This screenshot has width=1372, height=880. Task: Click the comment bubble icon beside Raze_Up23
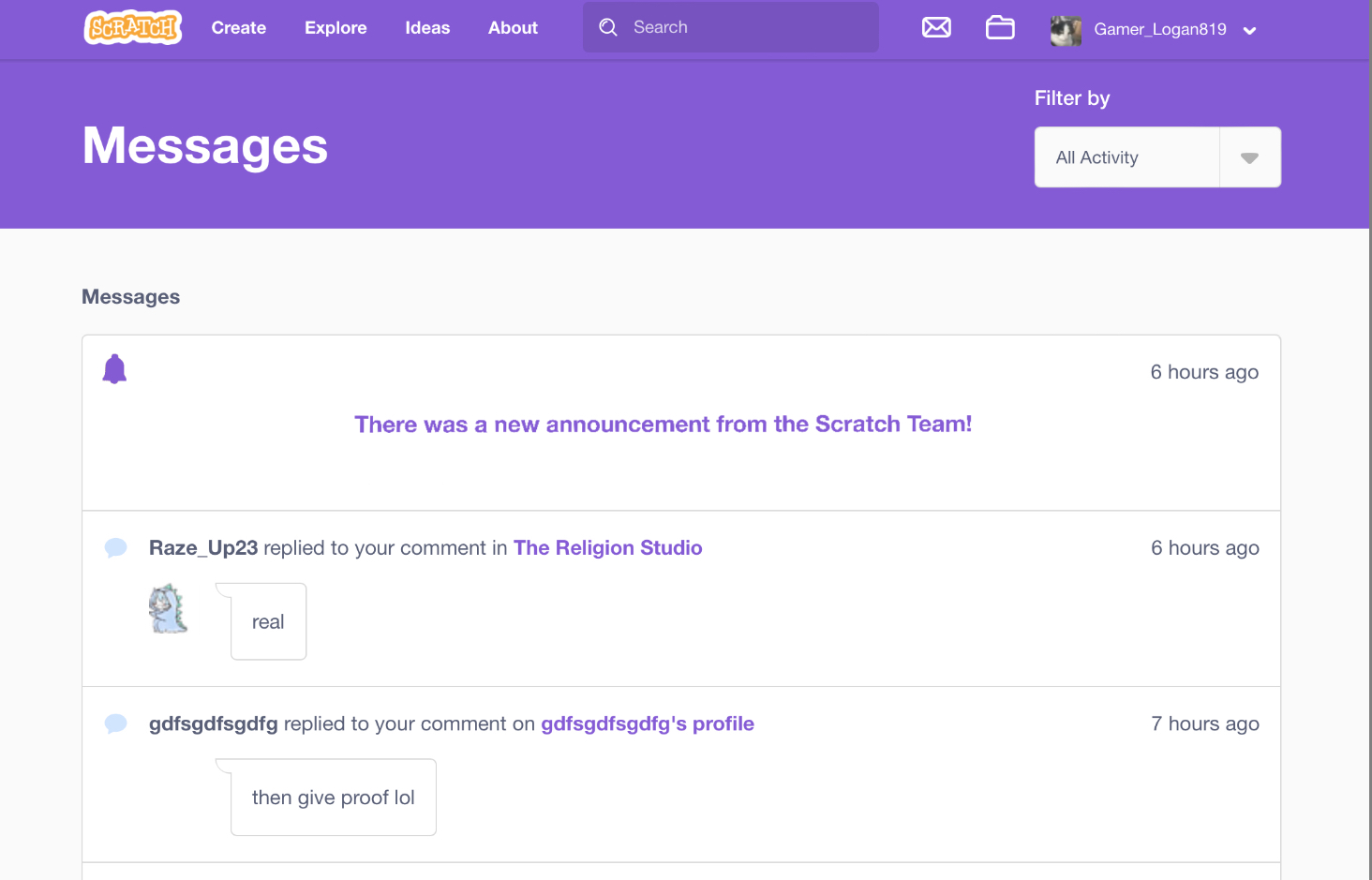point(115,547)
